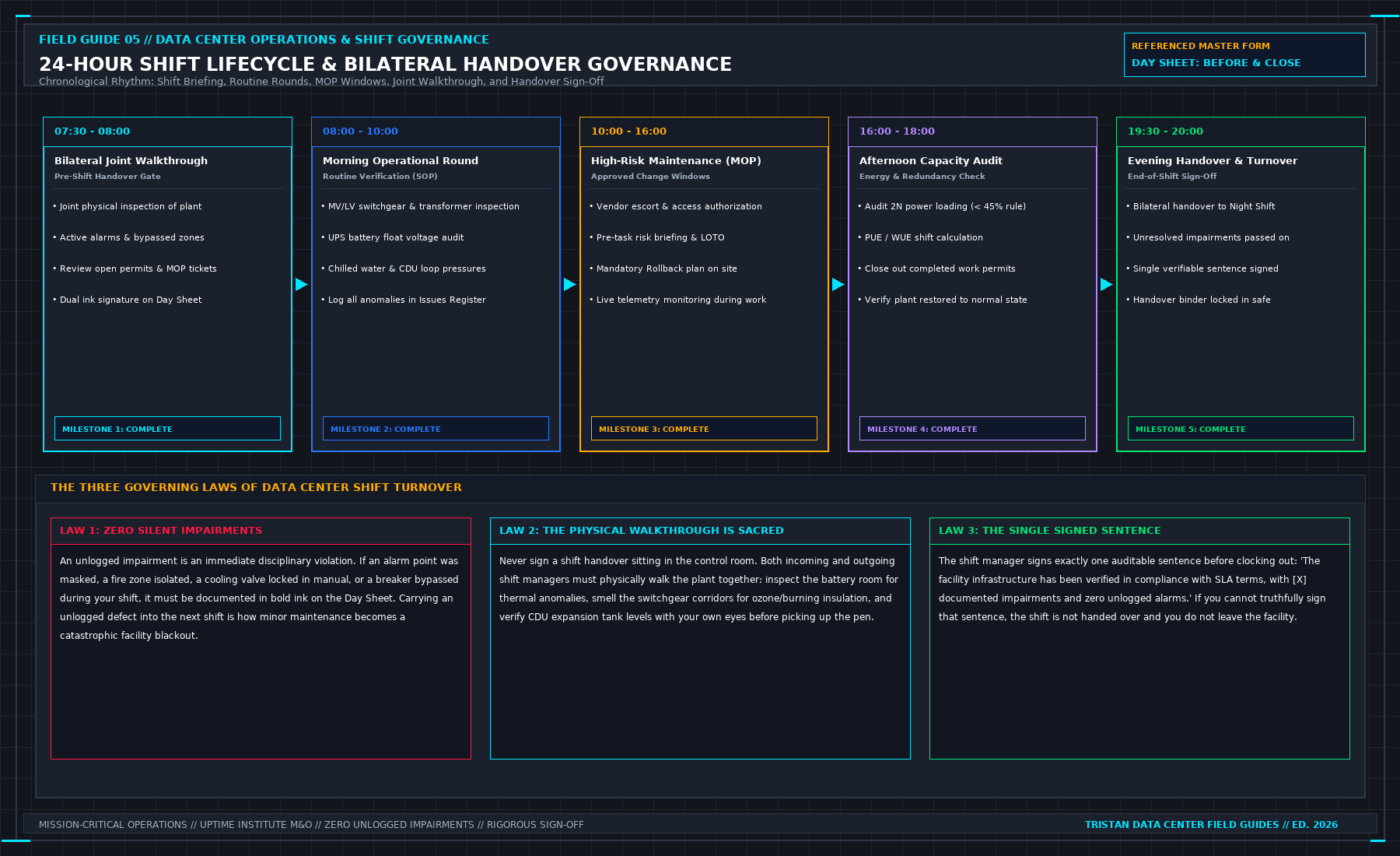Click the Afternoon Capacity Audit title
This screenshot has width=1400, height=856.
pos(931,160)
